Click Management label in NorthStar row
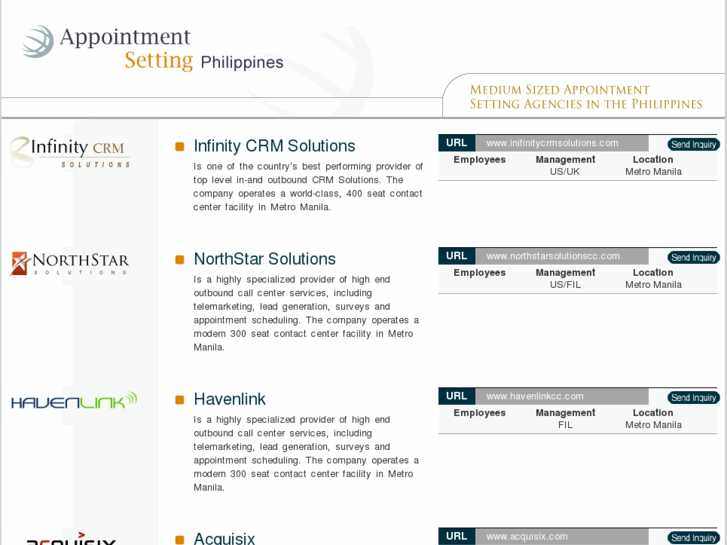Image resolution: width=727 pixels, height=545 pixels. point(565,273)
